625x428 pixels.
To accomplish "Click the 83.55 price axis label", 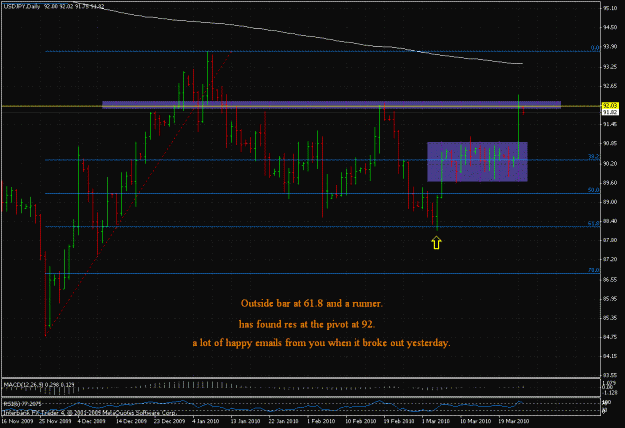I will click(610, 375).
